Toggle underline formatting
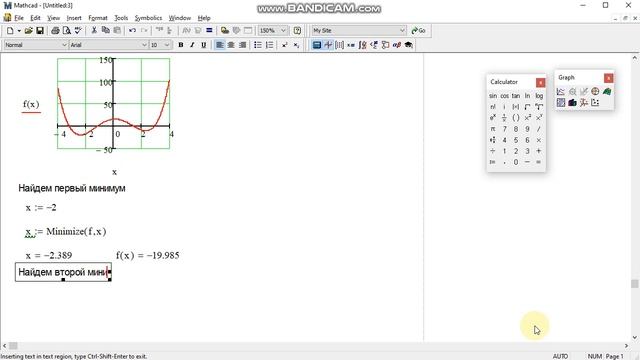The width and height of the screenshot is (640, 360). tap(203, 45)
